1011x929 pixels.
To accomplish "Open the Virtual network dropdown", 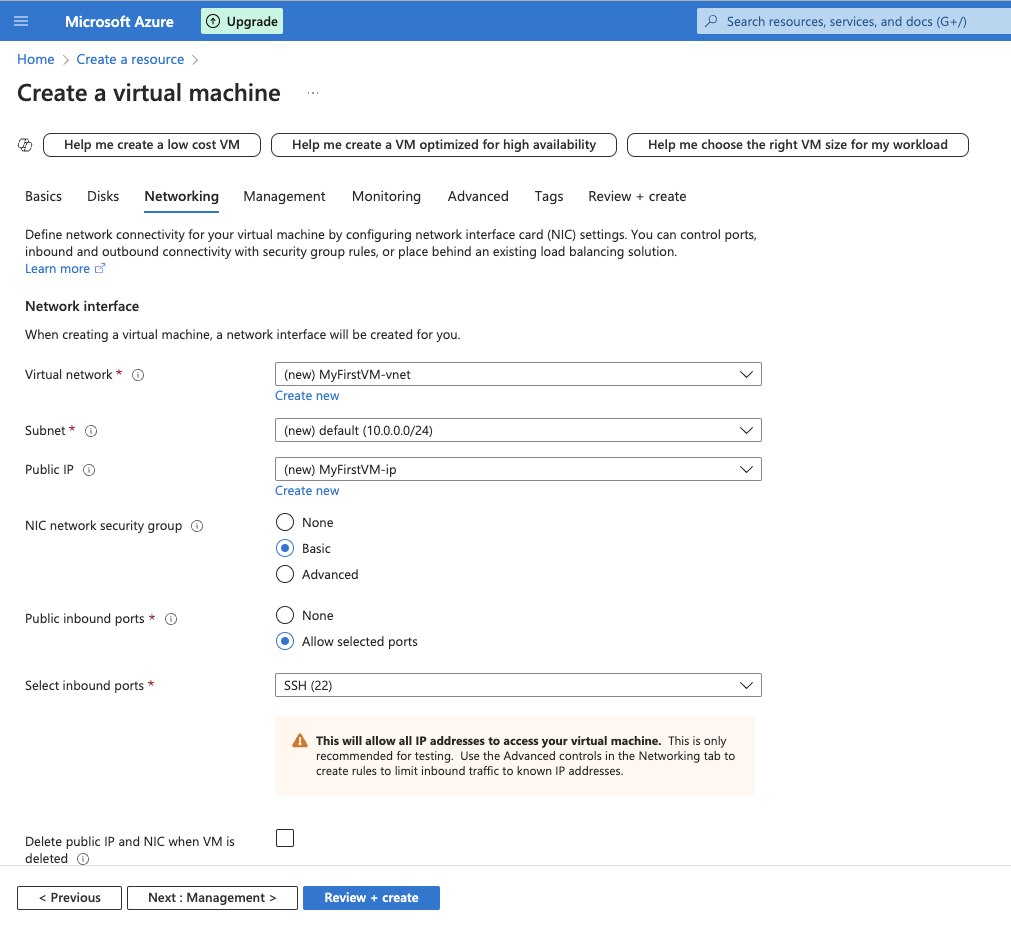I will coord(518,375).
